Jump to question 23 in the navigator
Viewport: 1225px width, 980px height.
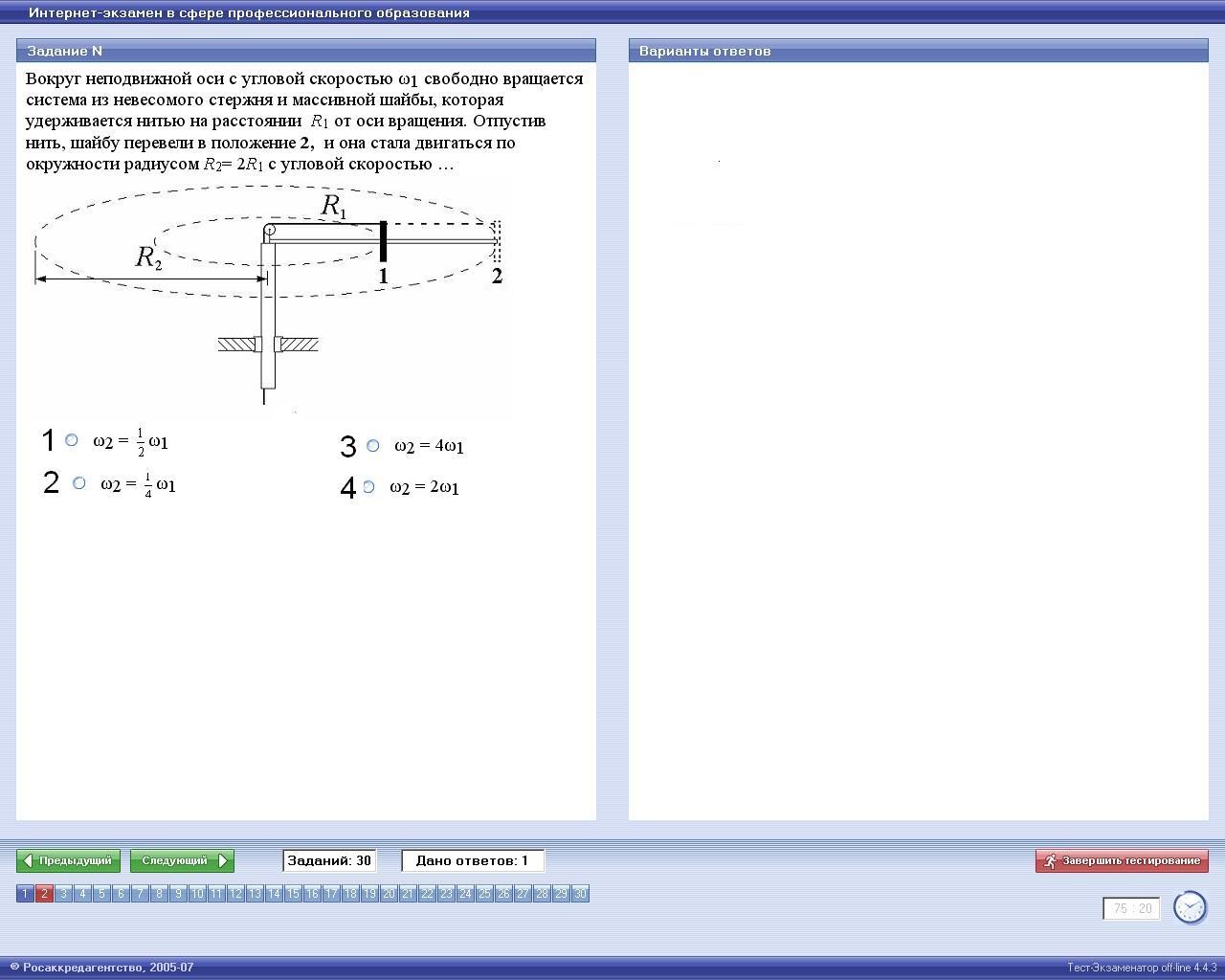(x=446, y=894)
